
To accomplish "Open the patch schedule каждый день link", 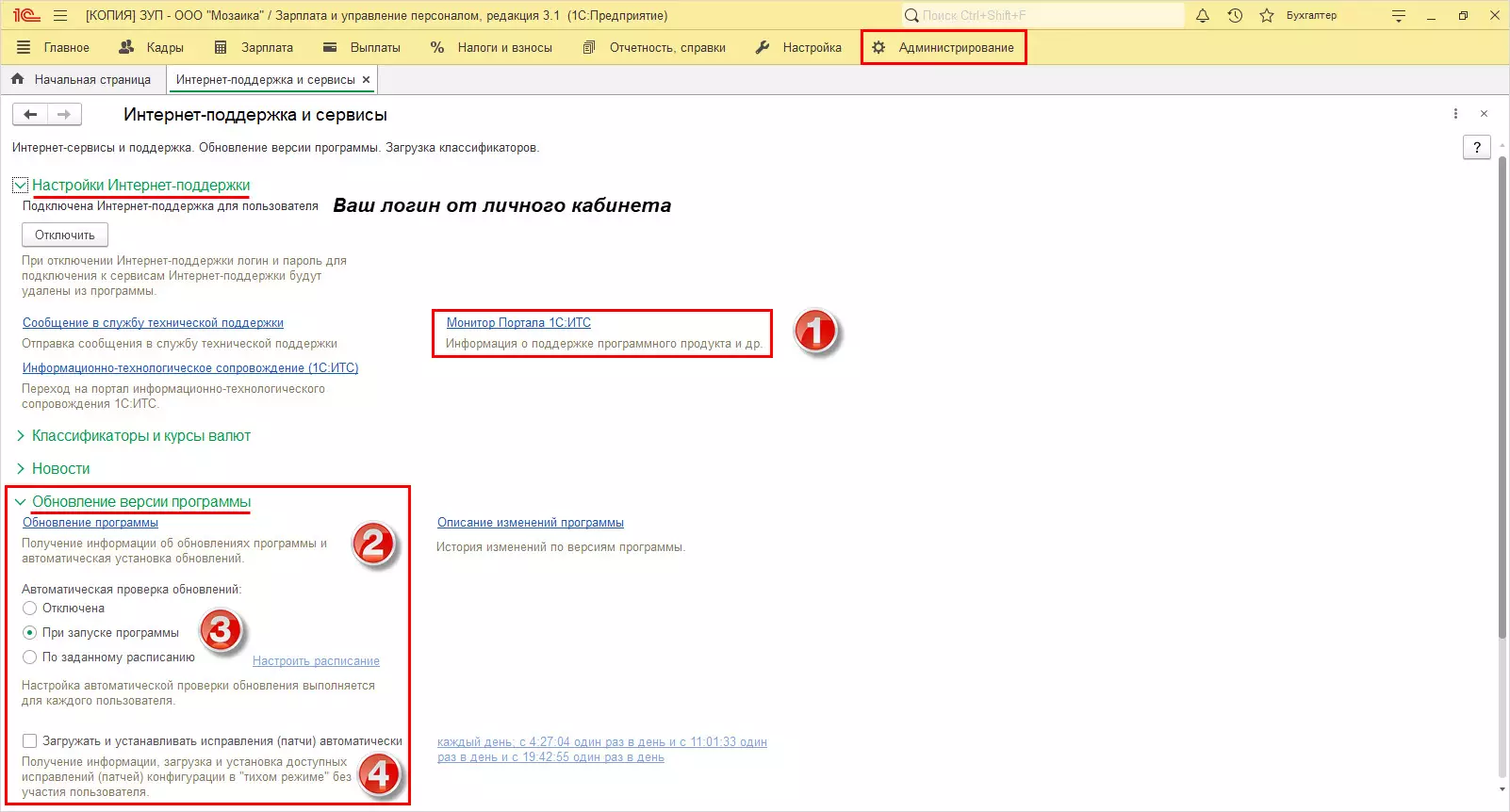I will 602,750.
